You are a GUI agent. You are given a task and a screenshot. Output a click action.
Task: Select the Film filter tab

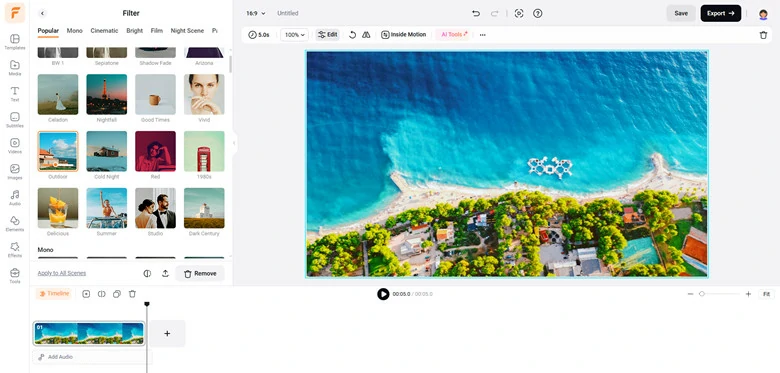tap(157, 31)
